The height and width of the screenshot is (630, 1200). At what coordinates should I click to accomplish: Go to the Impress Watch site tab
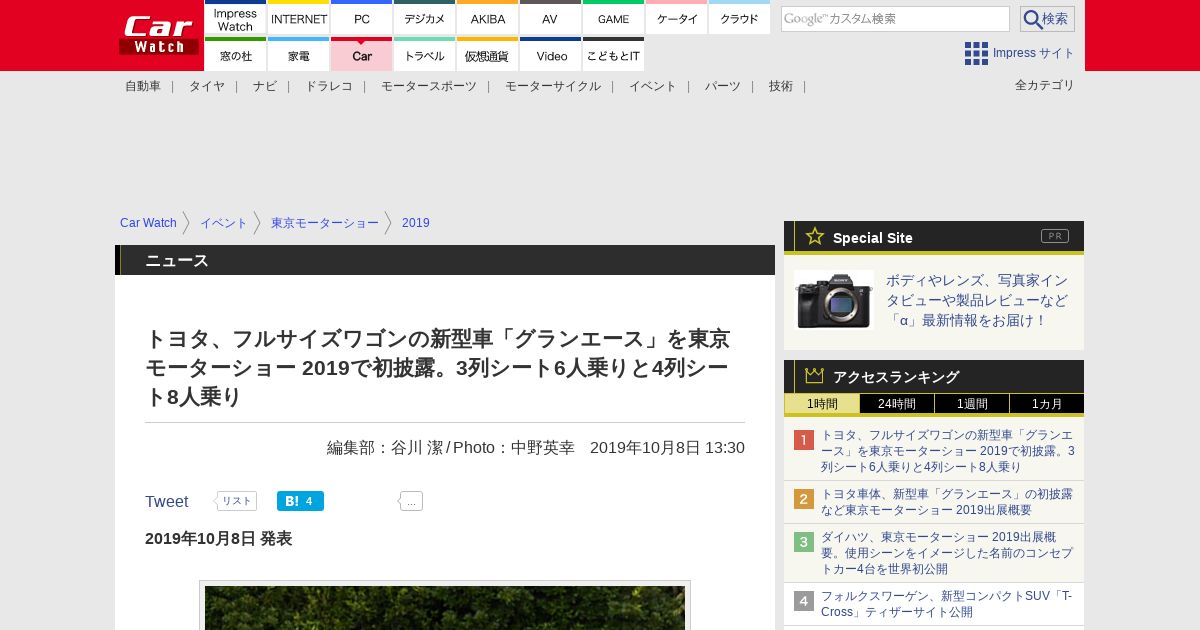(x=235, y=19)
